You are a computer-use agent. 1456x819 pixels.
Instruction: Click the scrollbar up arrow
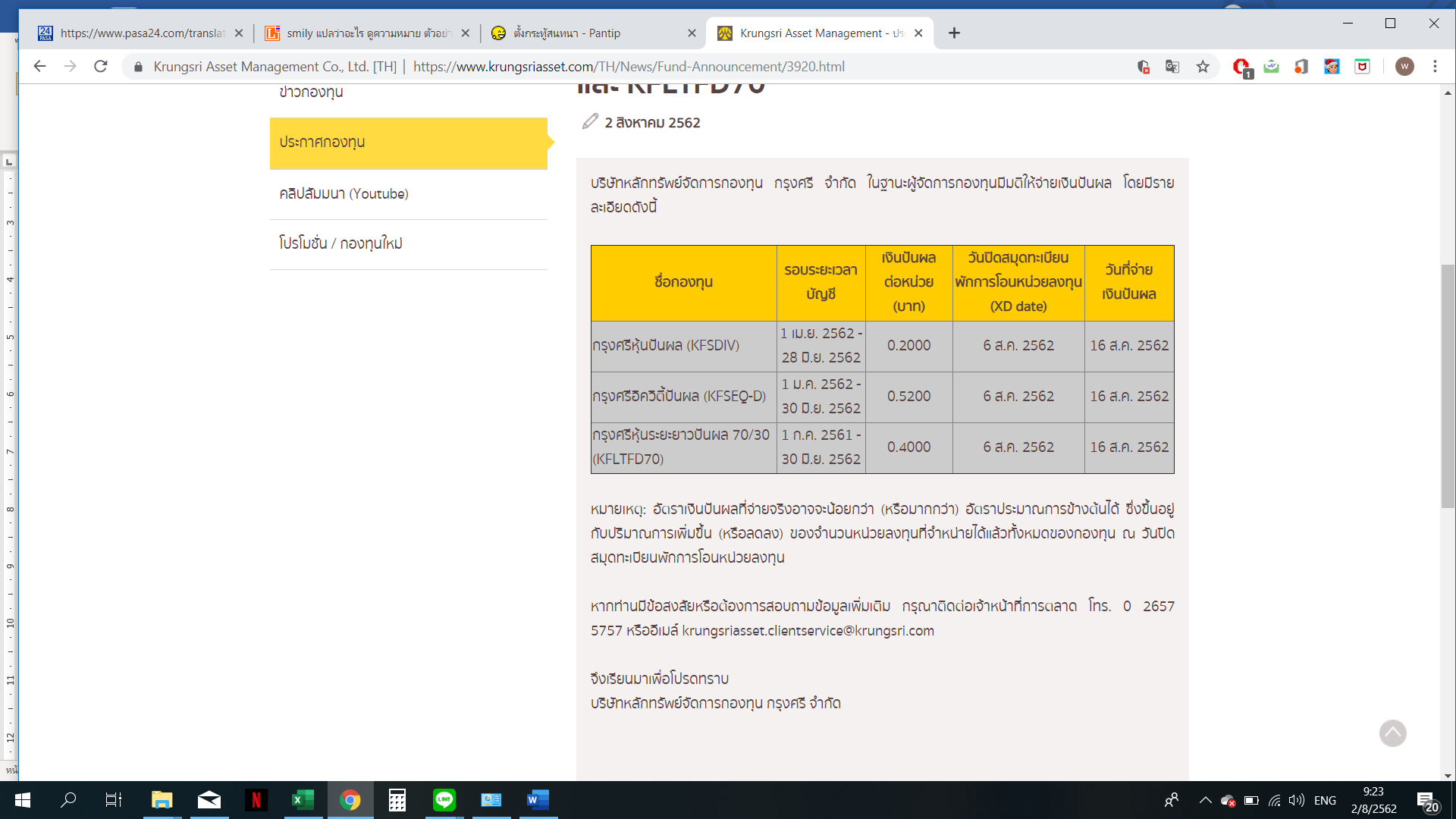tap(1448, 93)
